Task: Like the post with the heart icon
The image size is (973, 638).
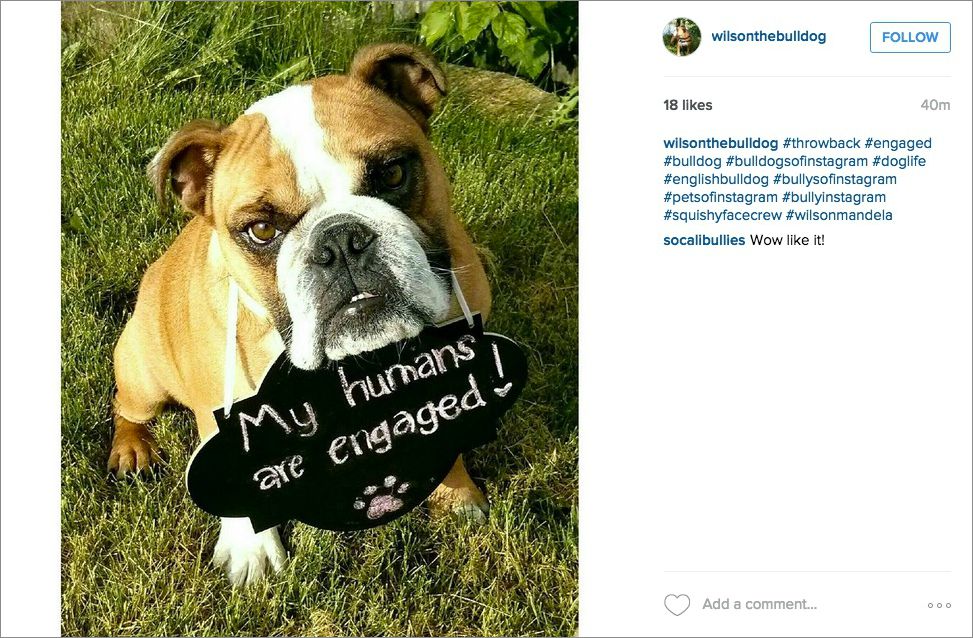Action: click(676, 604)
